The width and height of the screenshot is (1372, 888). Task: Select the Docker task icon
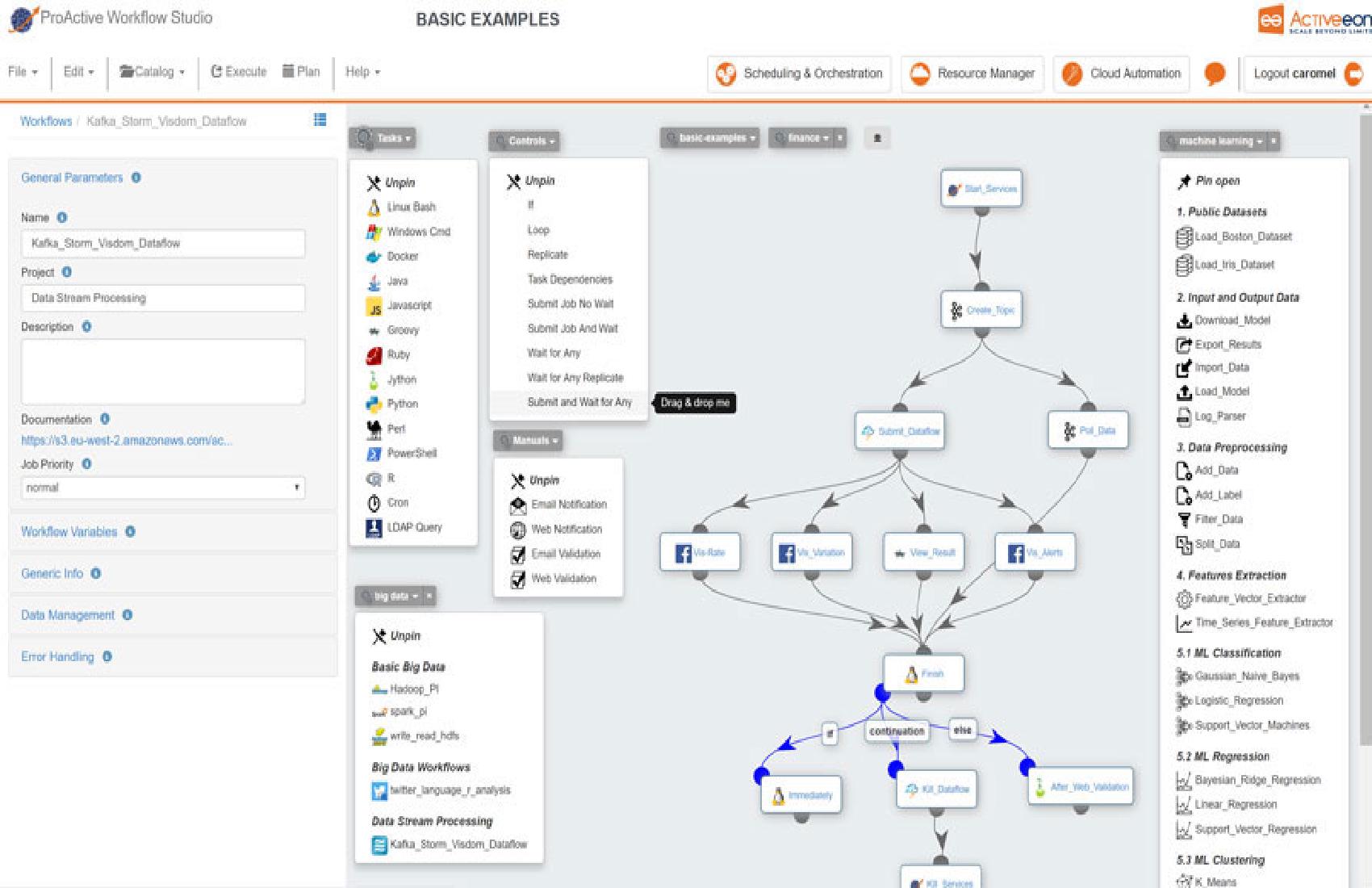(x=373, y=257)
